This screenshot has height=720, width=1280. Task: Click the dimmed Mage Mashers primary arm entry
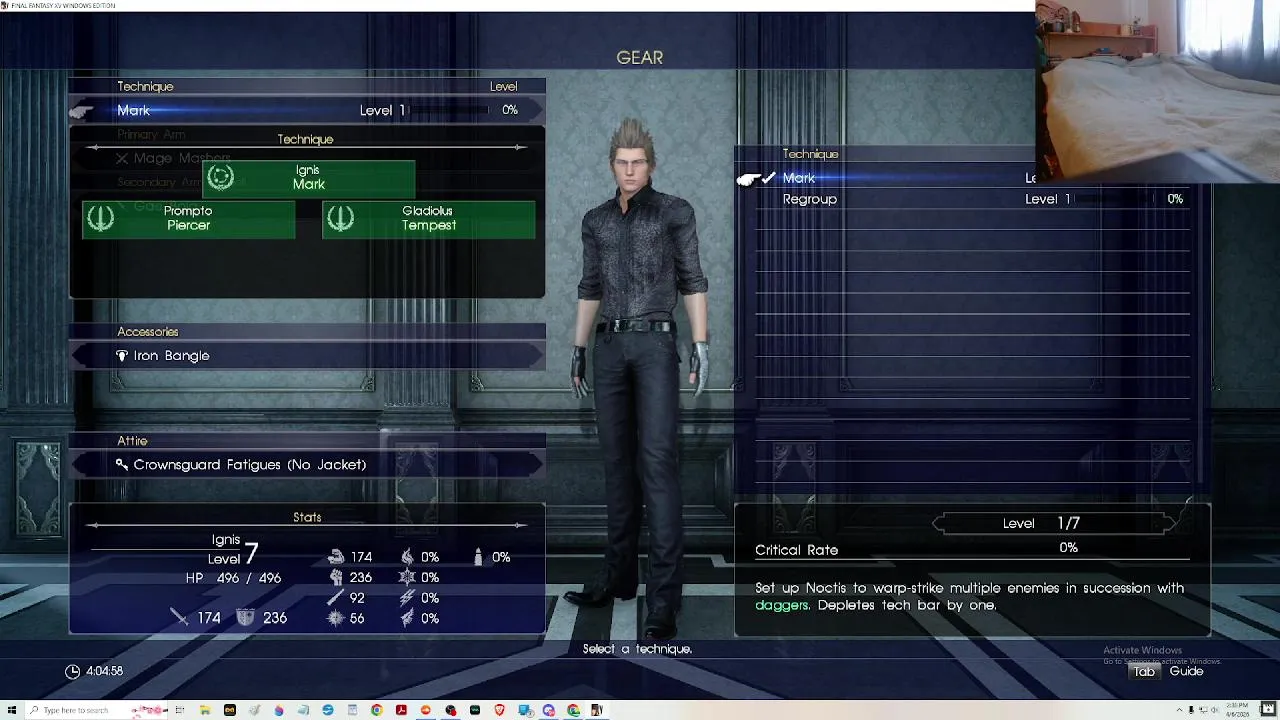[172, 158]
